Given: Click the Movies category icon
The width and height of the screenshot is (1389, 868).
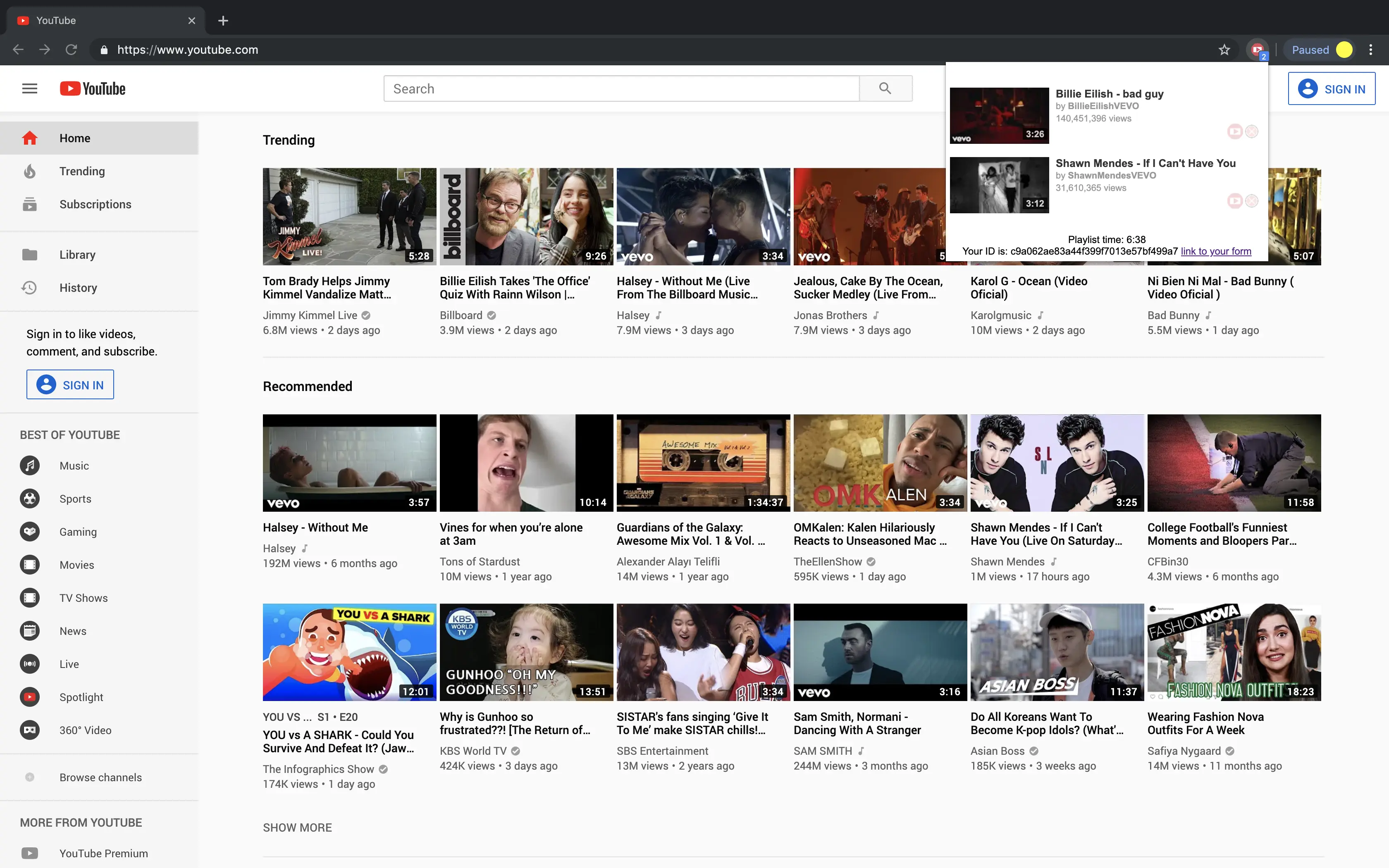Looking at the screenshot, I should [x=30, y=564].
